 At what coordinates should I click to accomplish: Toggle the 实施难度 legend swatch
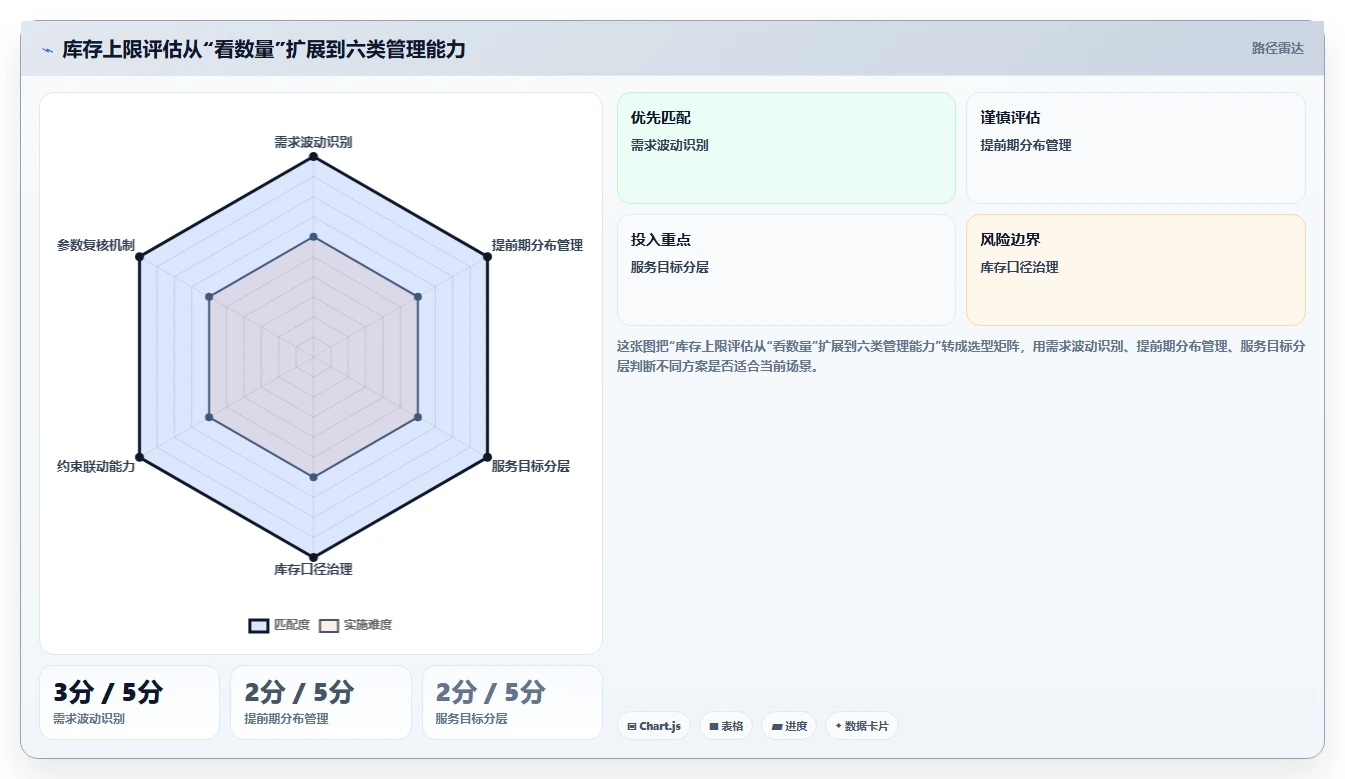(329, 625)
